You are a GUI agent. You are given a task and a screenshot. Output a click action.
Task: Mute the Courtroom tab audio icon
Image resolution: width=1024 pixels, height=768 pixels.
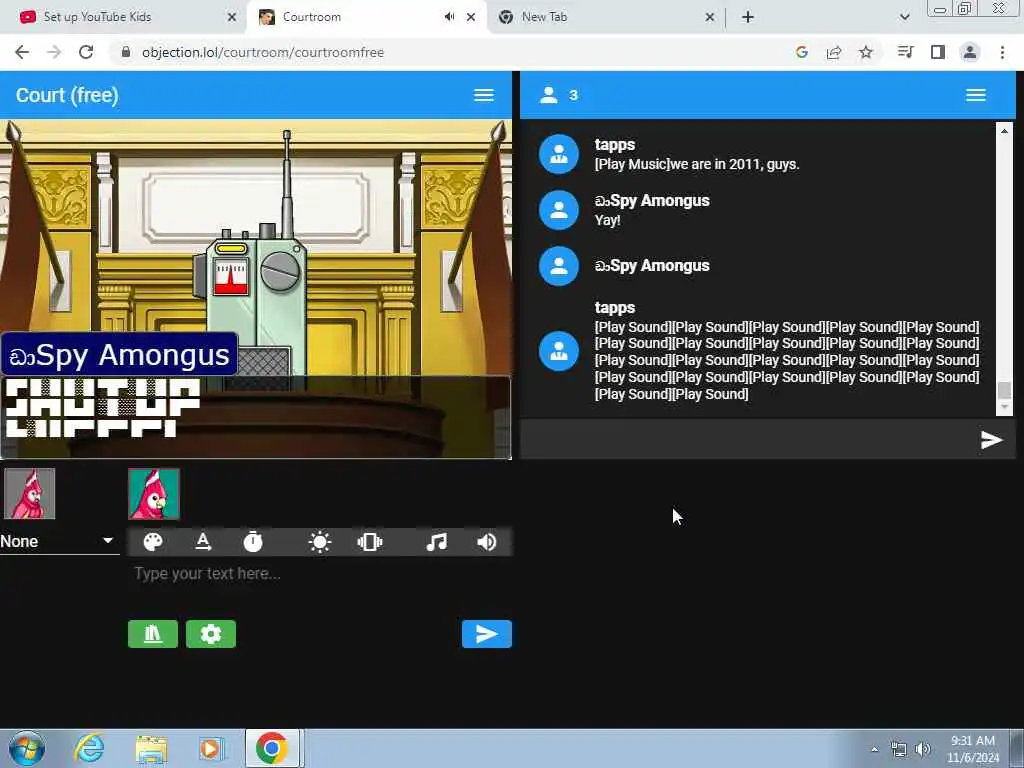[449, 17]
